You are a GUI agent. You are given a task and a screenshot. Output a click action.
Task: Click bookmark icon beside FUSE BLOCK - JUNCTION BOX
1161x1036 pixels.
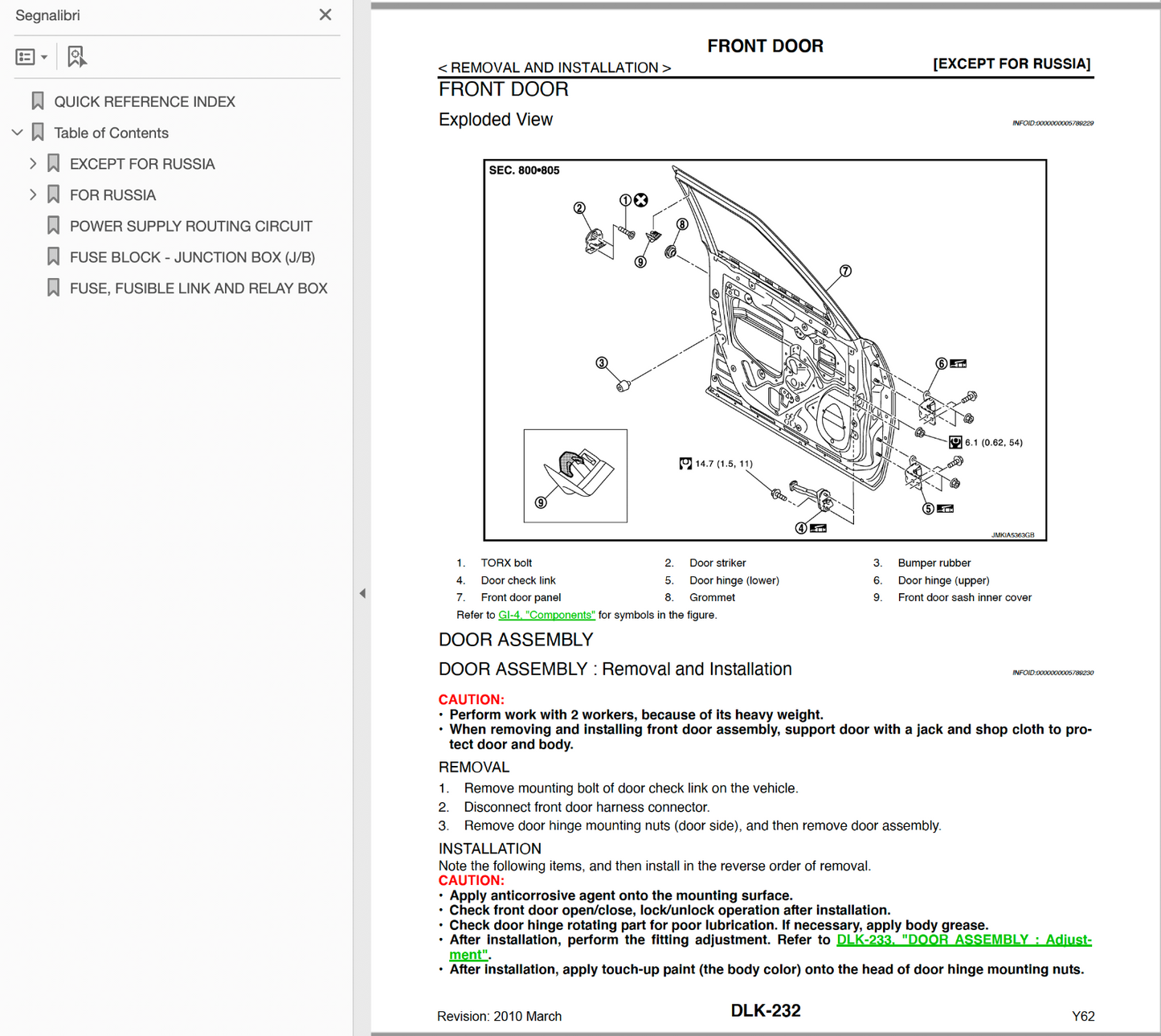pos(54,257)
